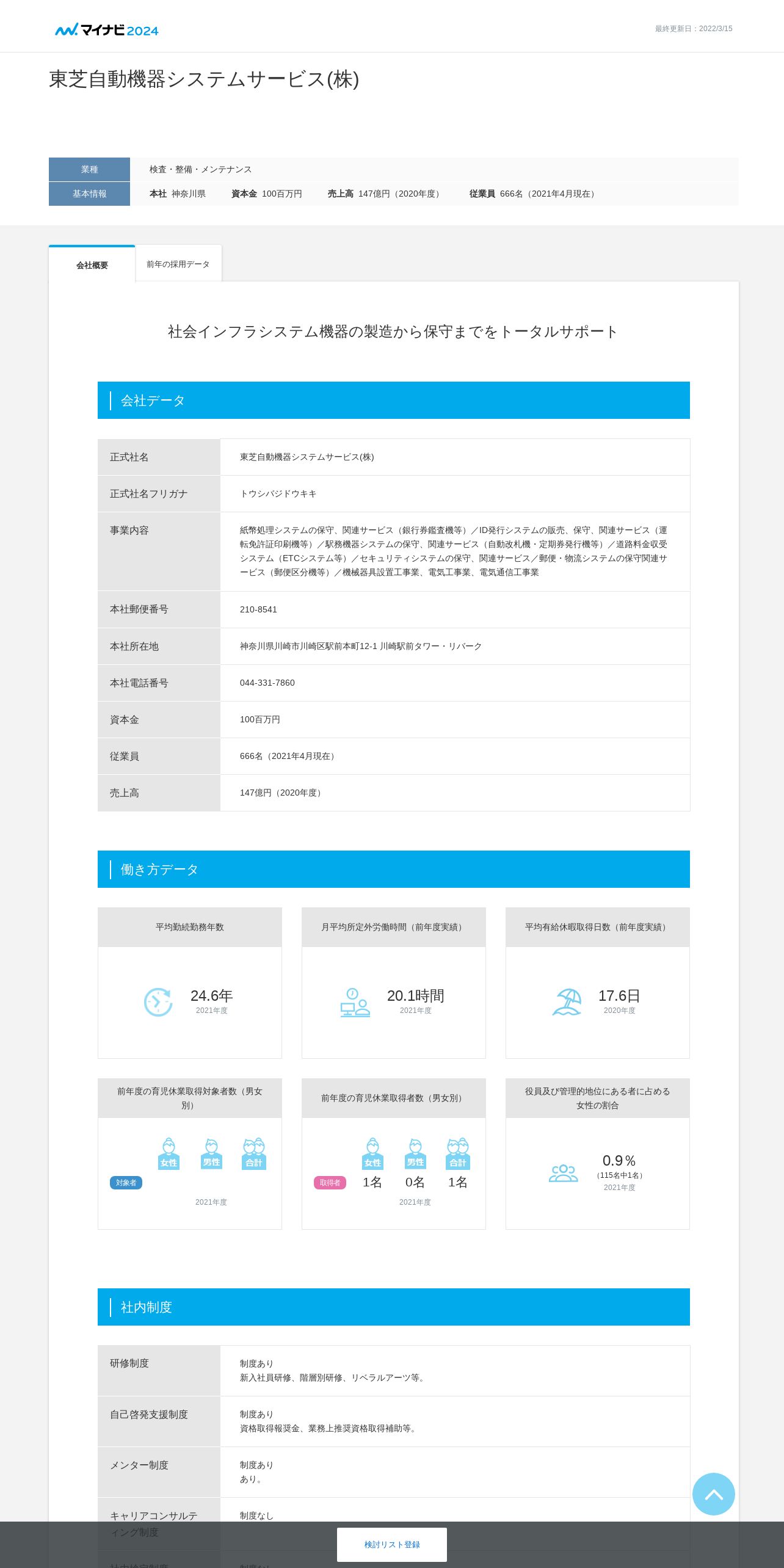This screenshot has width=784, height=1568.
Task: Click the 事業内容 row label
Action: point(129,530)
